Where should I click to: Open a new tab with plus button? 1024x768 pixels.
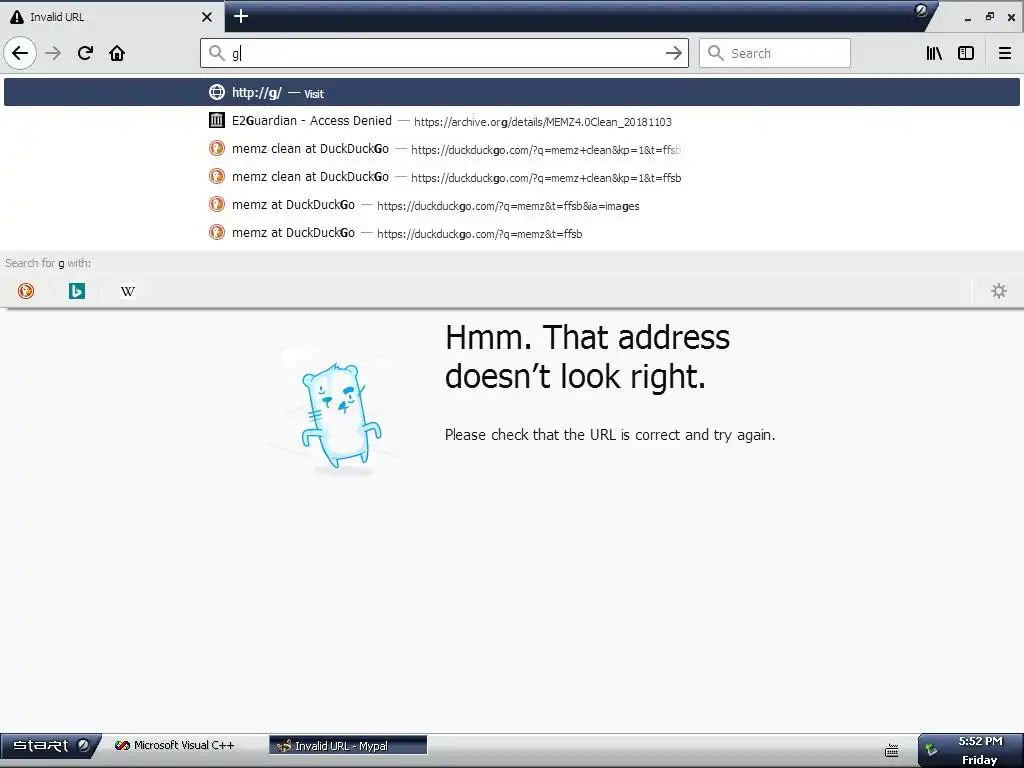[x=241, y=16]
